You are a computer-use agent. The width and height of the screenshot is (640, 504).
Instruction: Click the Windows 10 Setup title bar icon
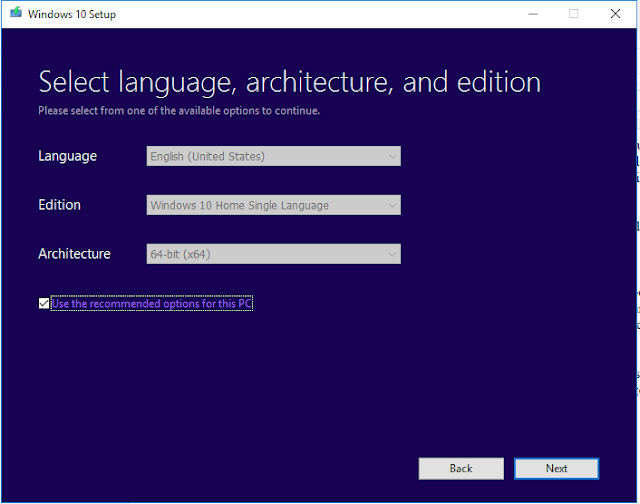tap(16, 13)
